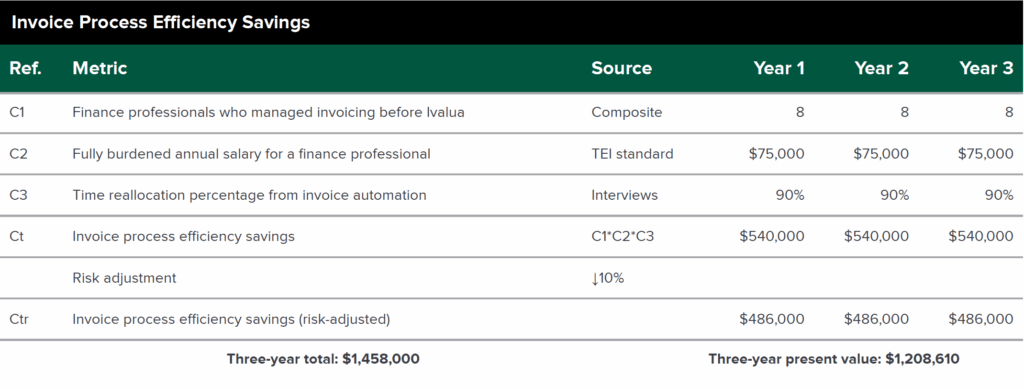This screenshot has width=1024, height=389.
Task: Select the $486,000 value under Year 1
Action: [772, 319]
